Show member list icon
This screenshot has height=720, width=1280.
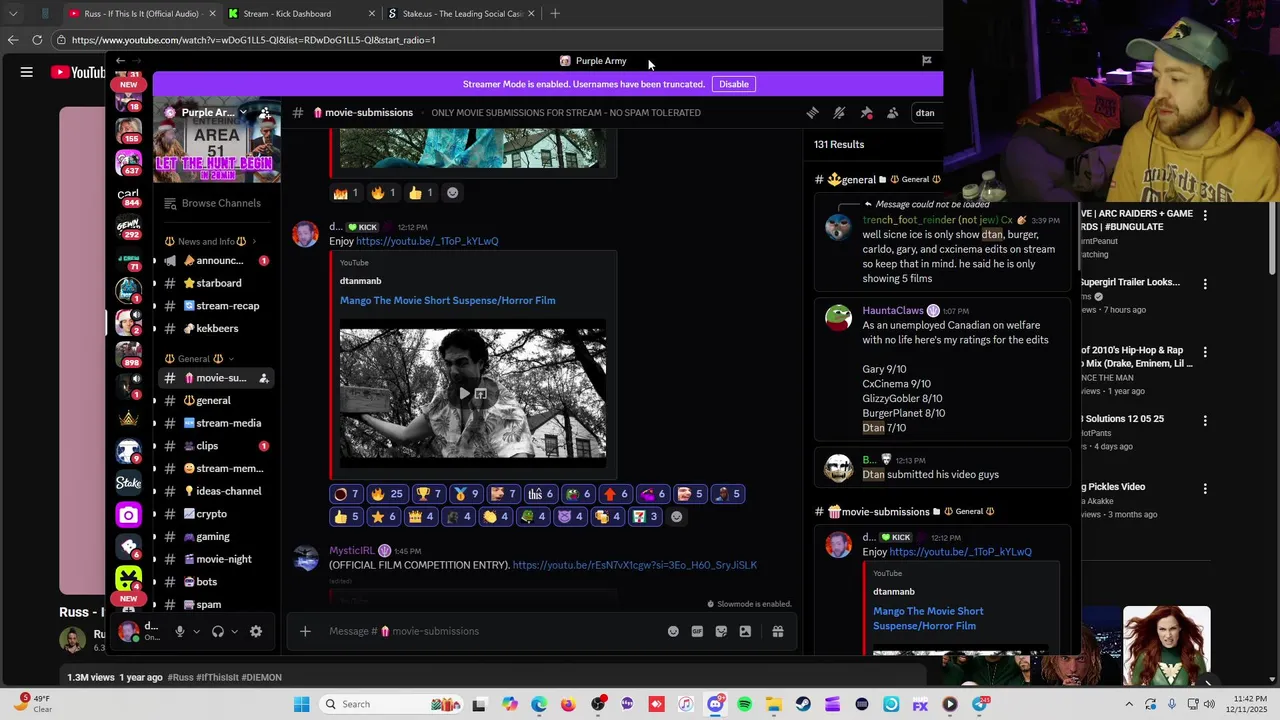(892, 113)
